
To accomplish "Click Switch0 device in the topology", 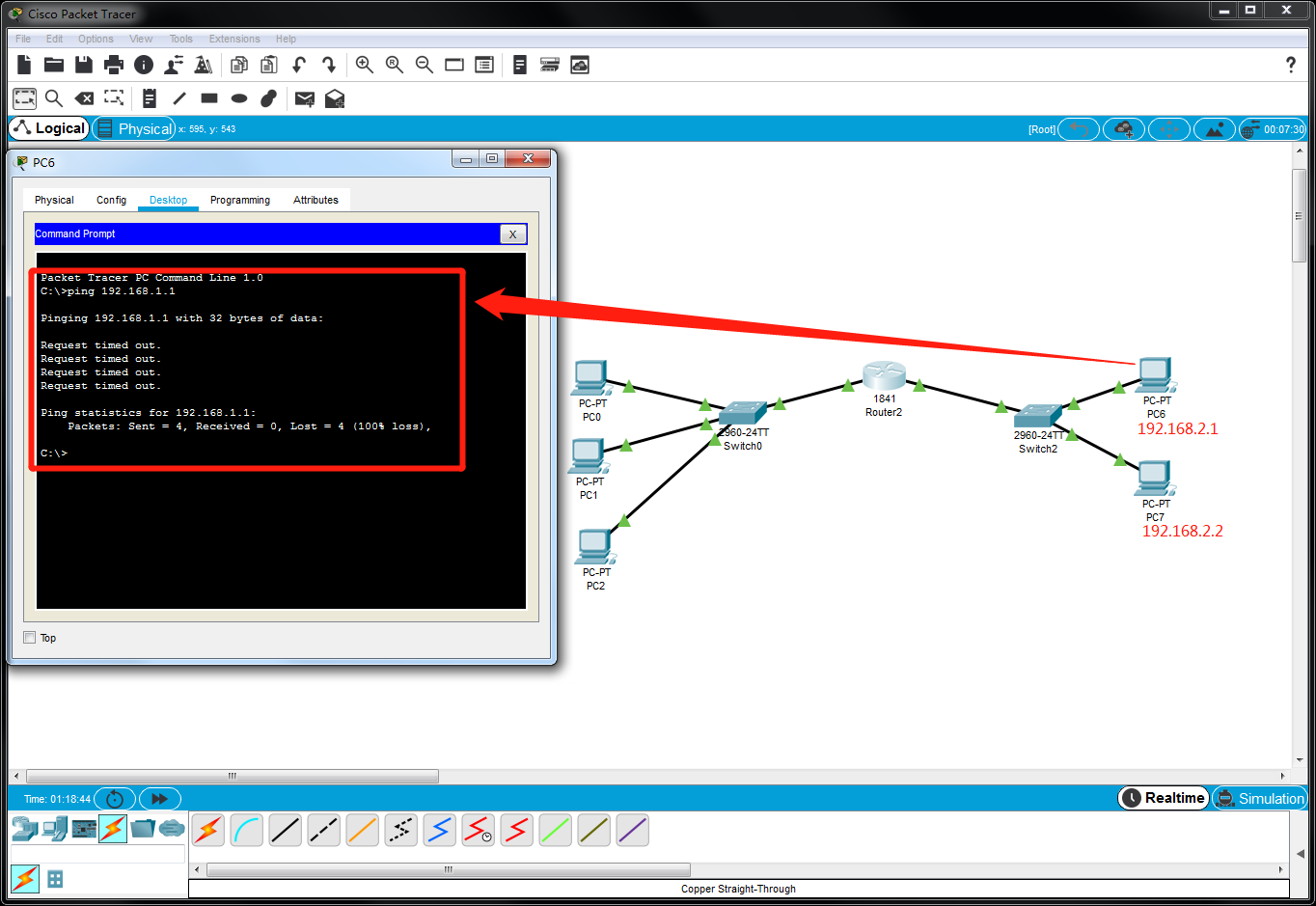I will pyautogui.click(x=743, y=413).
